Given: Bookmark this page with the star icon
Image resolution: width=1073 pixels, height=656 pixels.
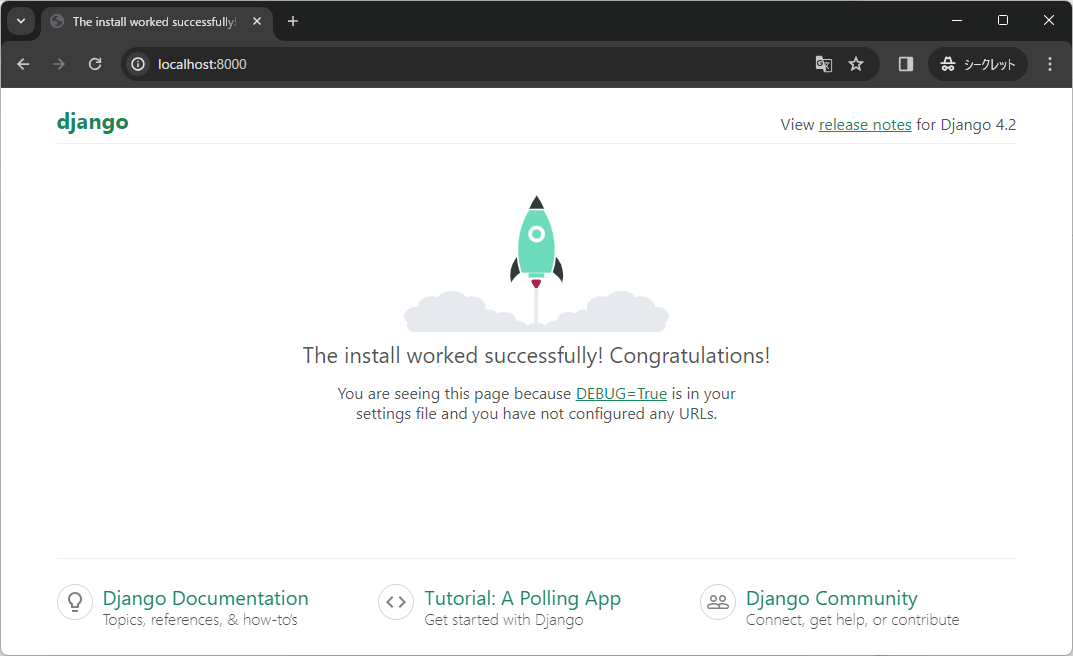Looking at the screenshot, I should [x=856, y=64].
